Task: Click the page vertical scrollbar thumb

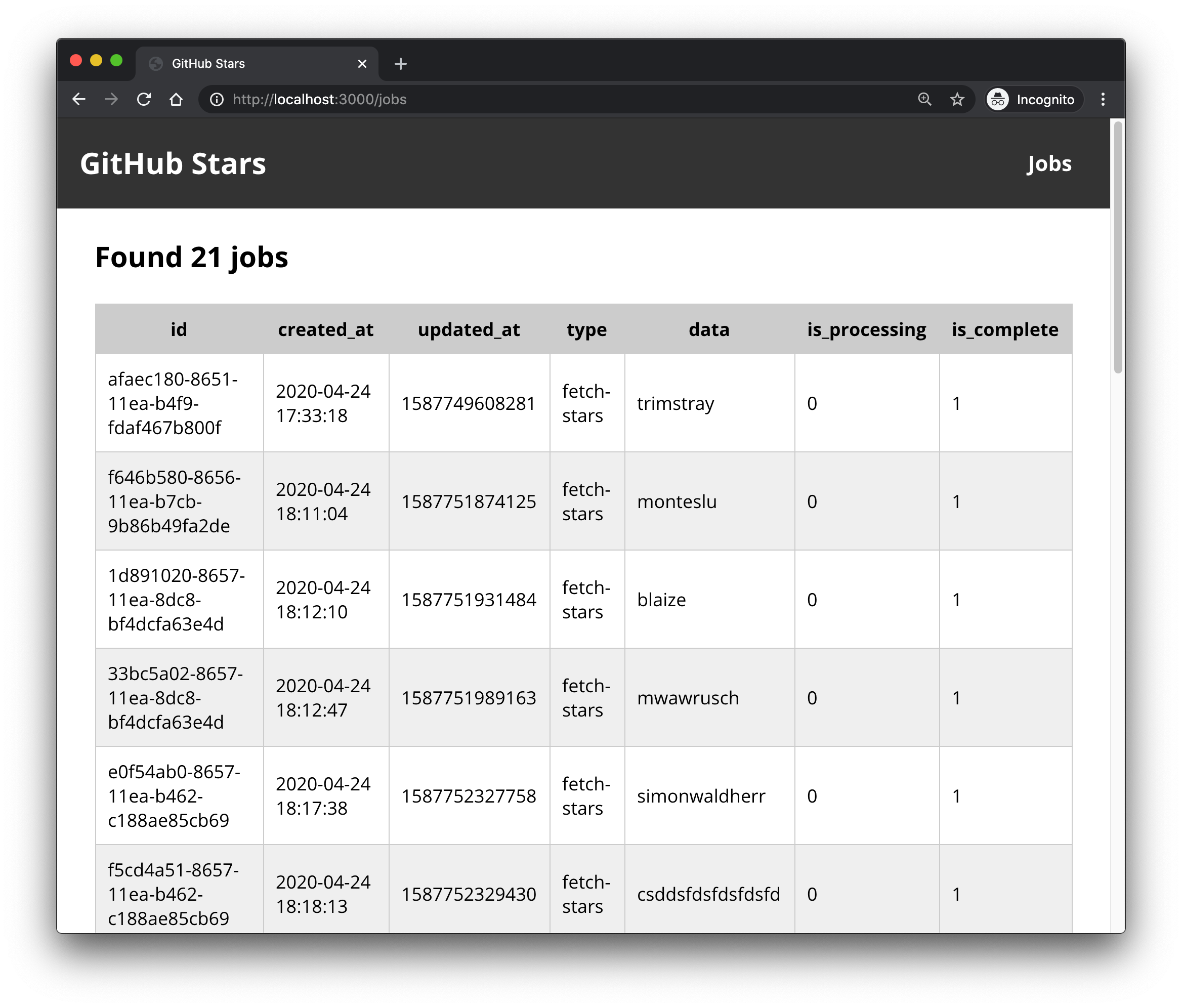Action: tap(1118, 247)
